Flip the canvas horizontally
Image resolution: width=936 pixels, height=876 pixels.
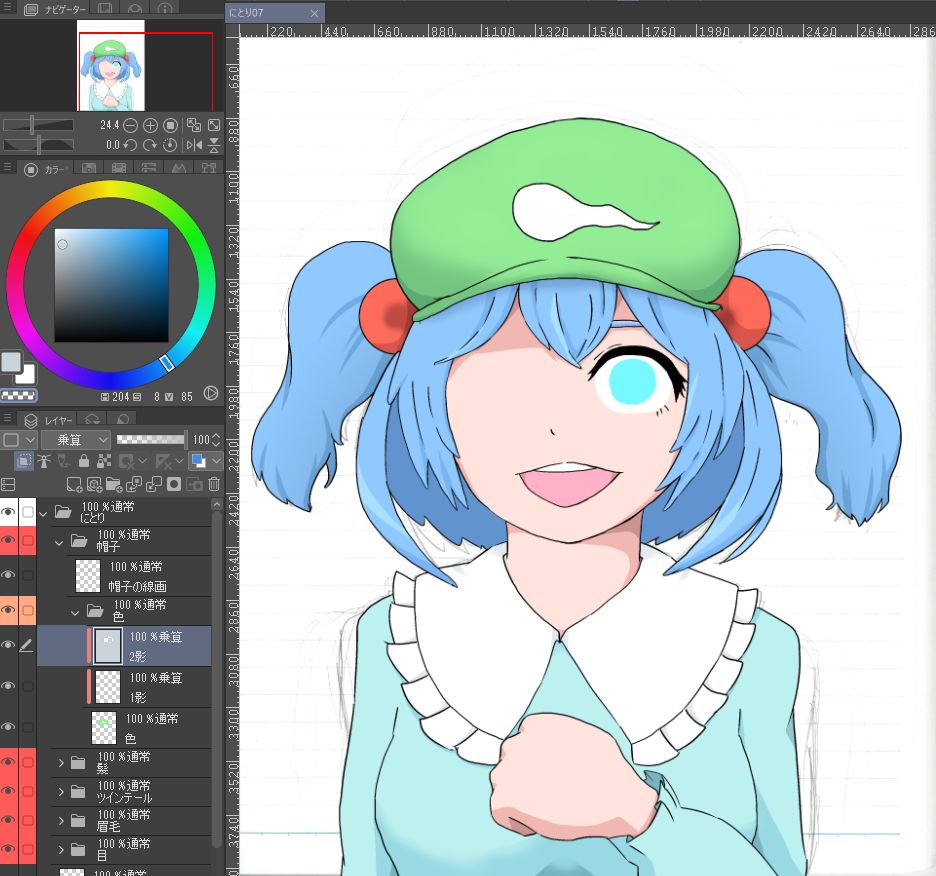point(194,145)
